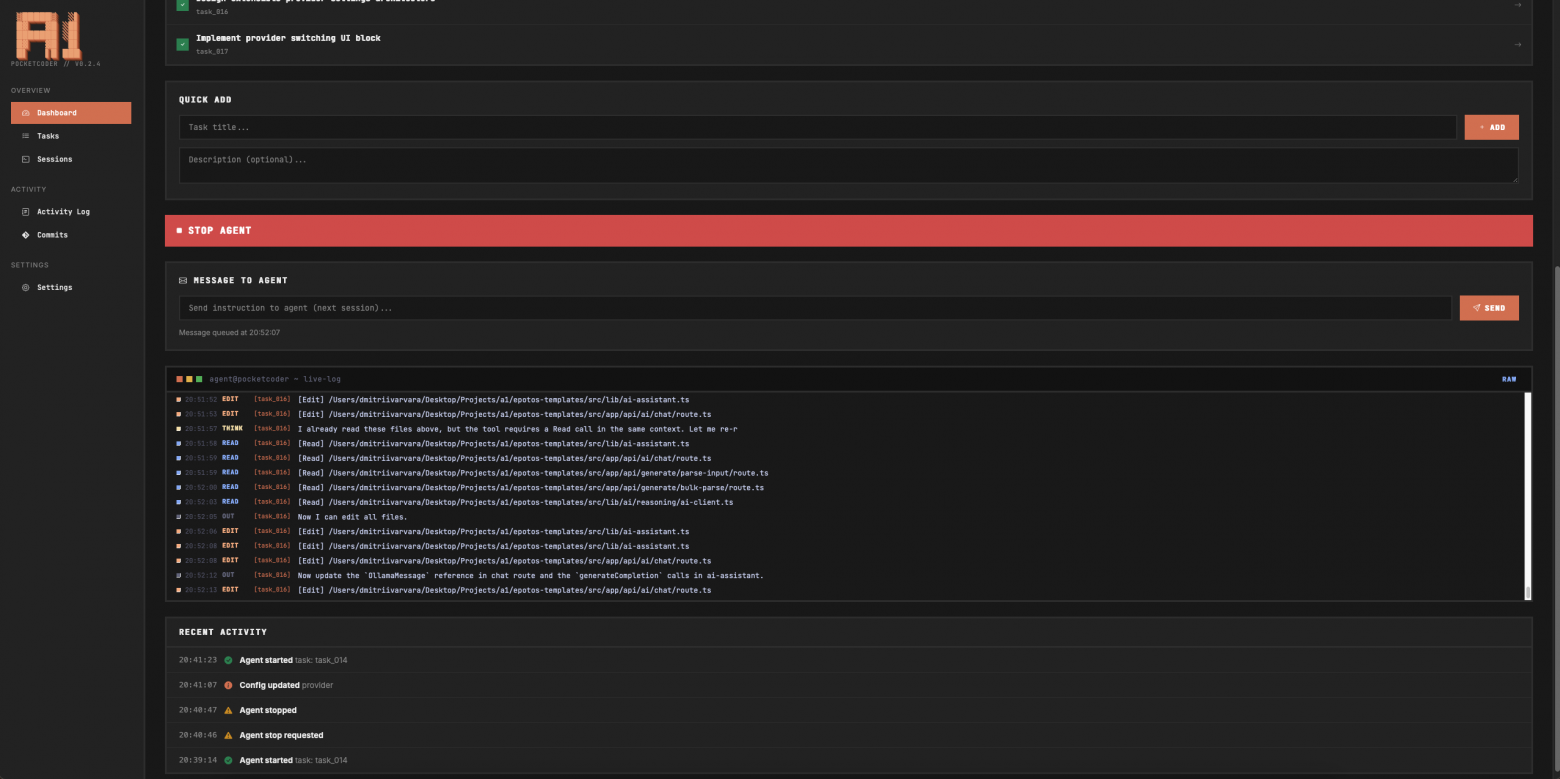This screenshot has width=1560, height=779.
Task: Click the 'POCKETCODER // v0.2.4' version text
Action: point(56,64)
